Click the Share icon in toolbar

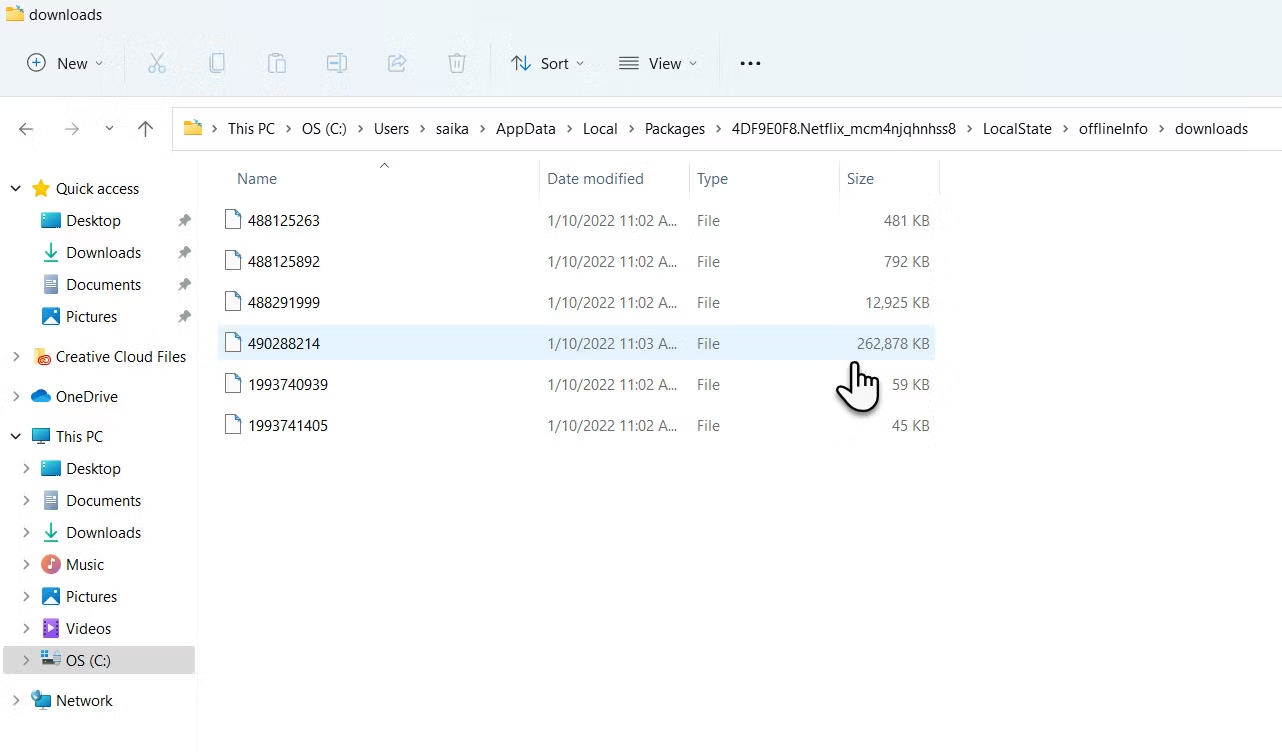(397, 63)
